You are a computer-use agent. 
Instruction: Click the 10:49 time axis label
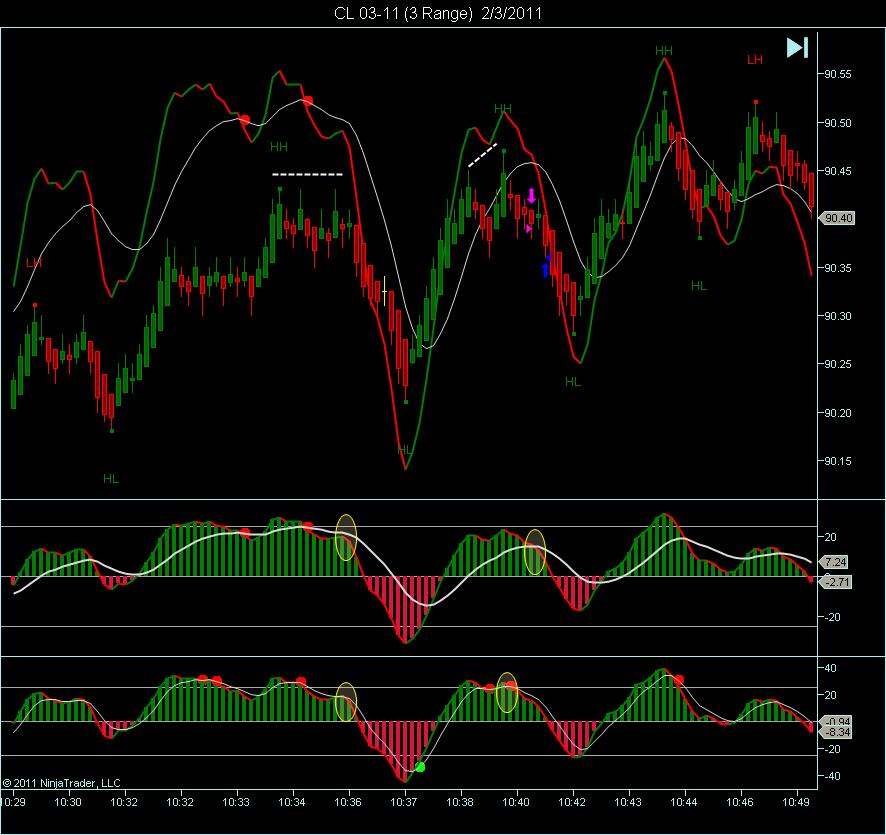point(796,802)
